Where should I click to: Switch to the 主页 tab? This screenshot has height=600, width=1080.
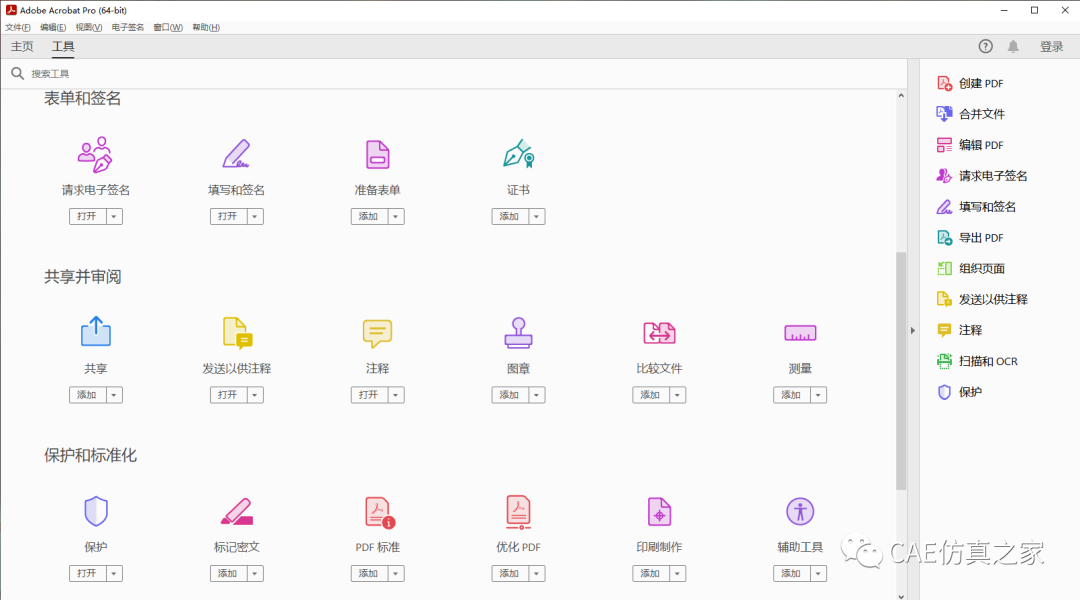22,46
